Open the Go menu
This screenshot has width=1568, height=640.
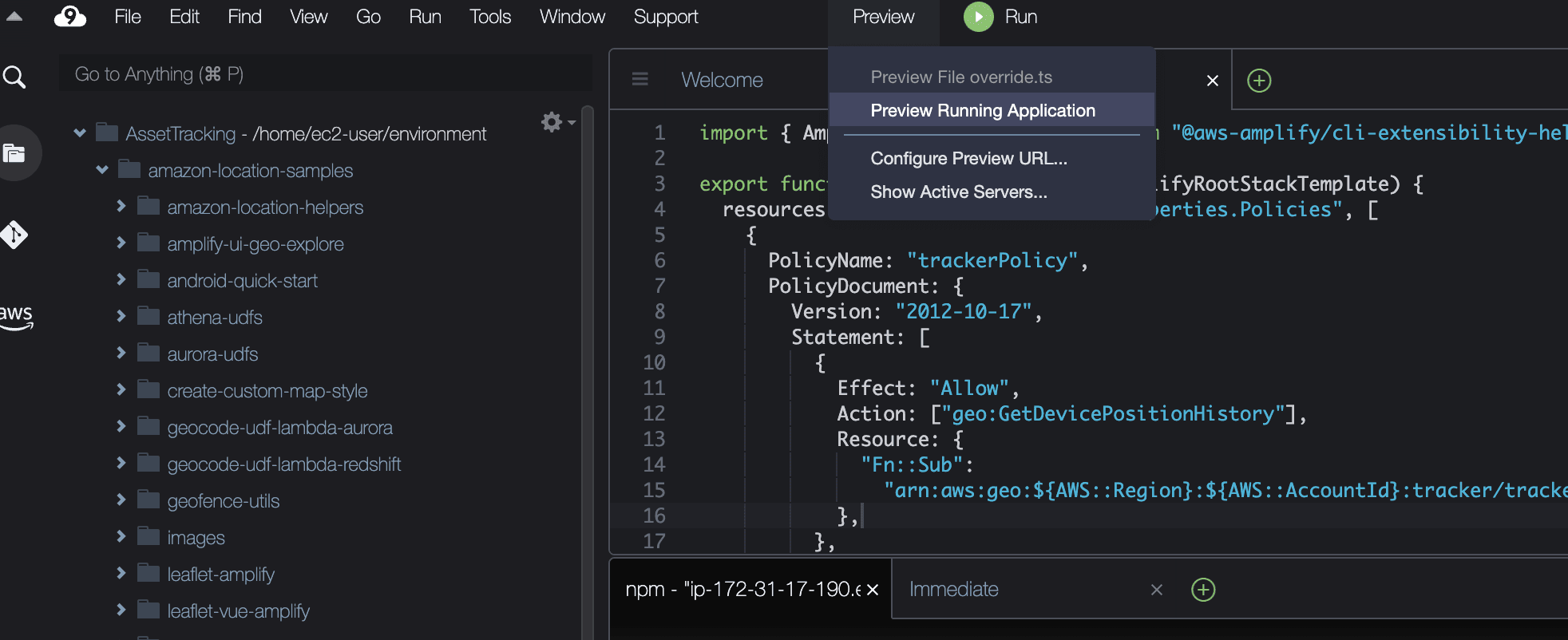[368, 17]
